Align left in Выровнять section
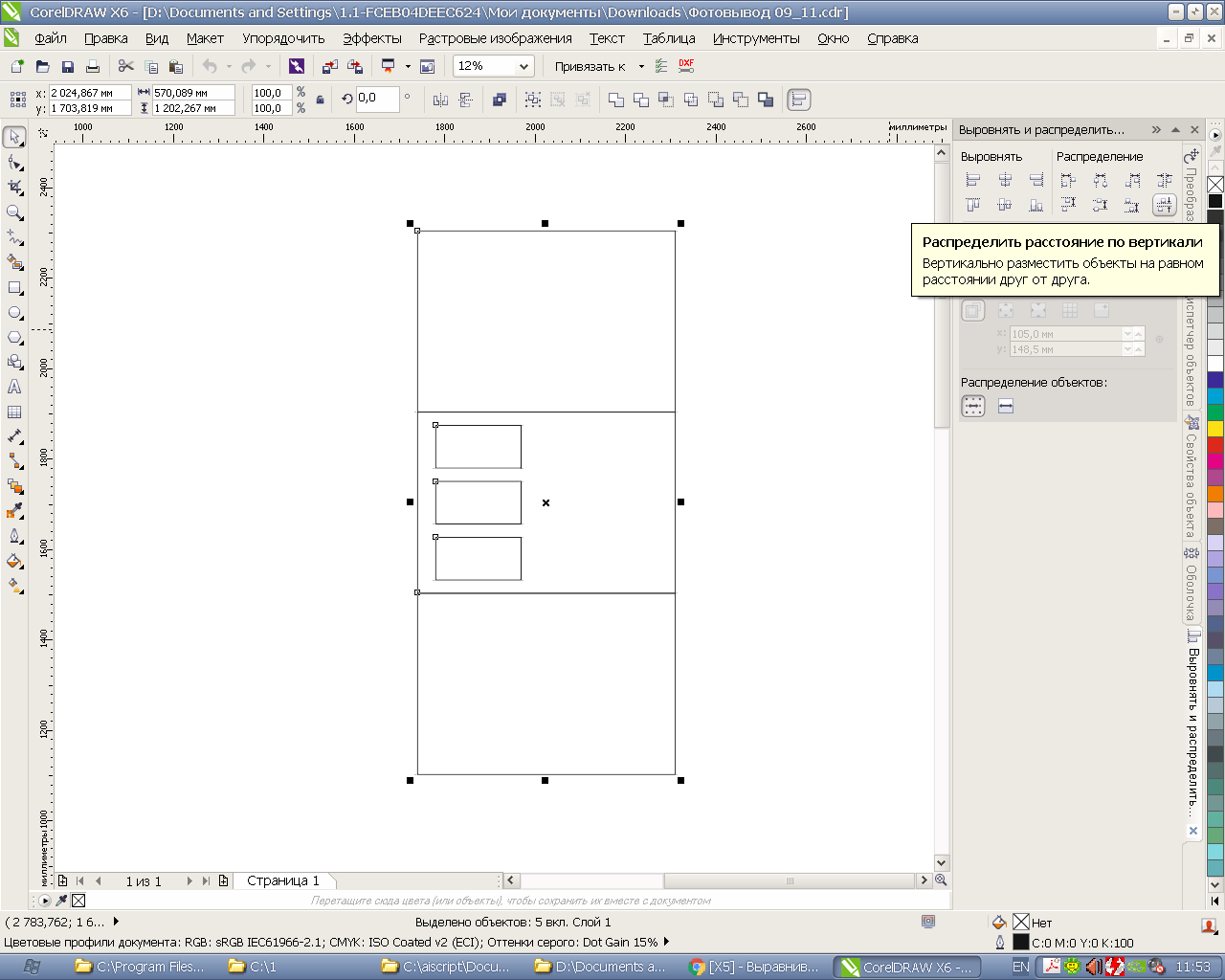This screenshot has width=1225, height=980. point(973,180)
